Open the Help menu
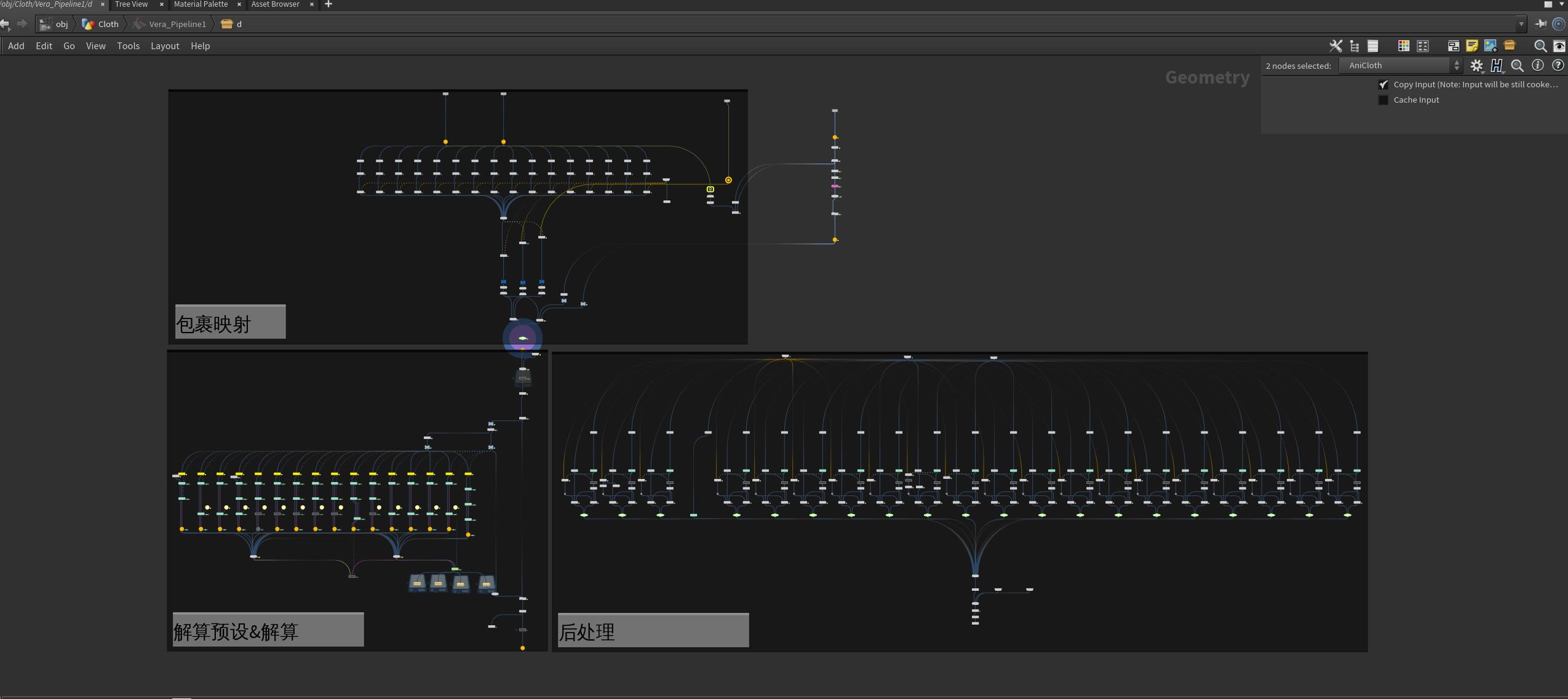Screen dimensions: 1568x699 (x=200, y=46)
